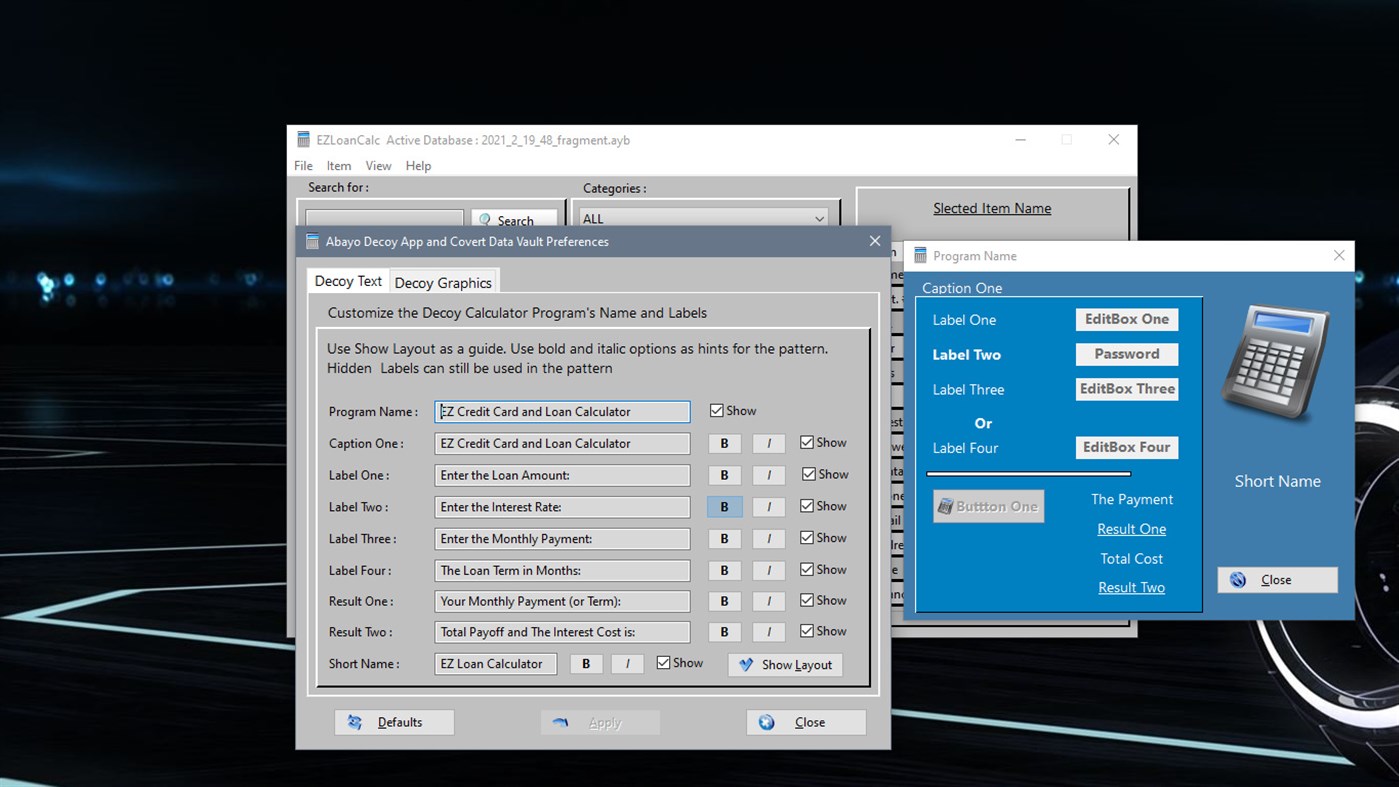Follow the Result One link in the preview

coord(1131,529)
